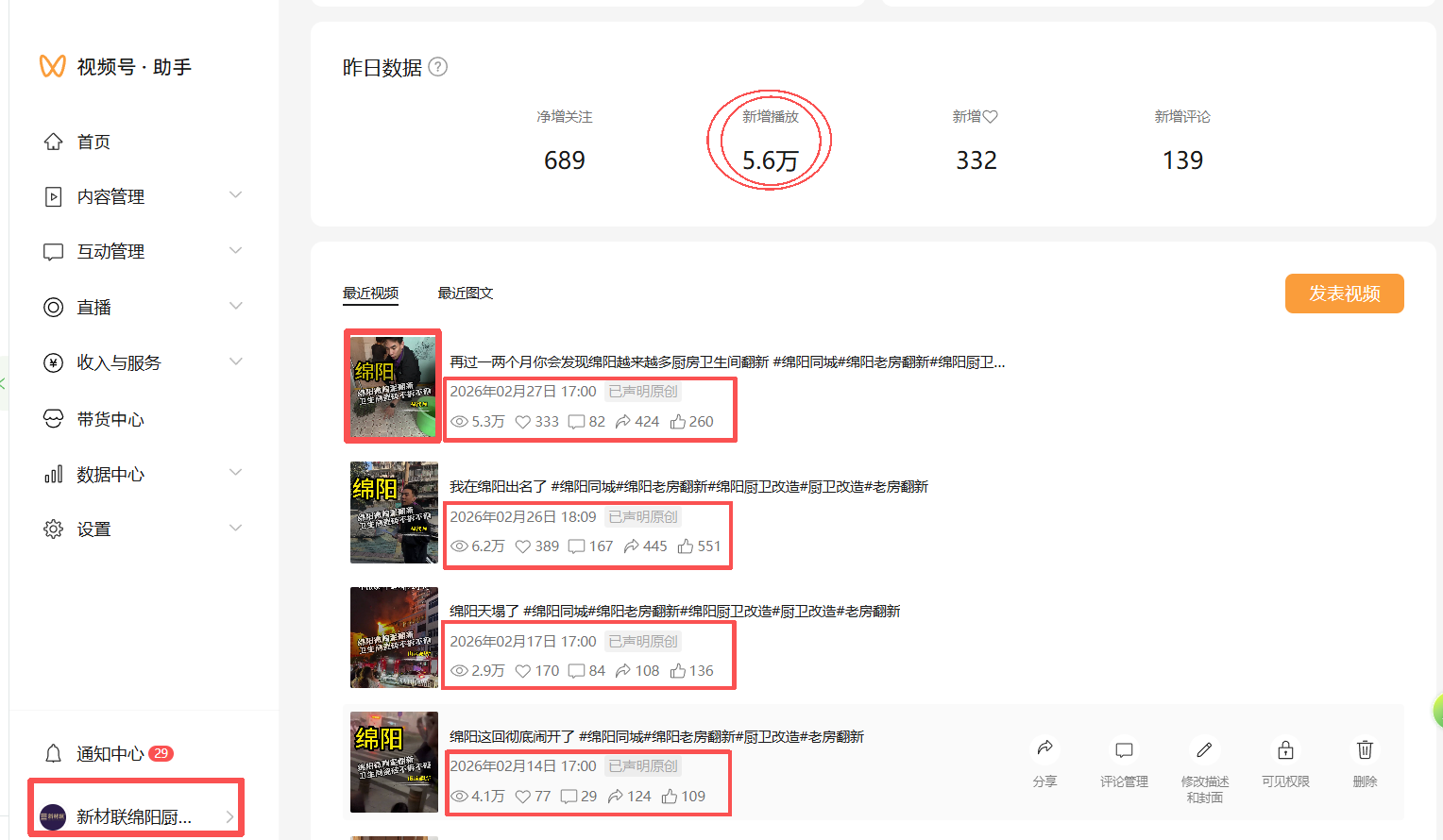
Task: Click the heart icon next to 新增
Action: pyautogui.click(x=990, y=117)
